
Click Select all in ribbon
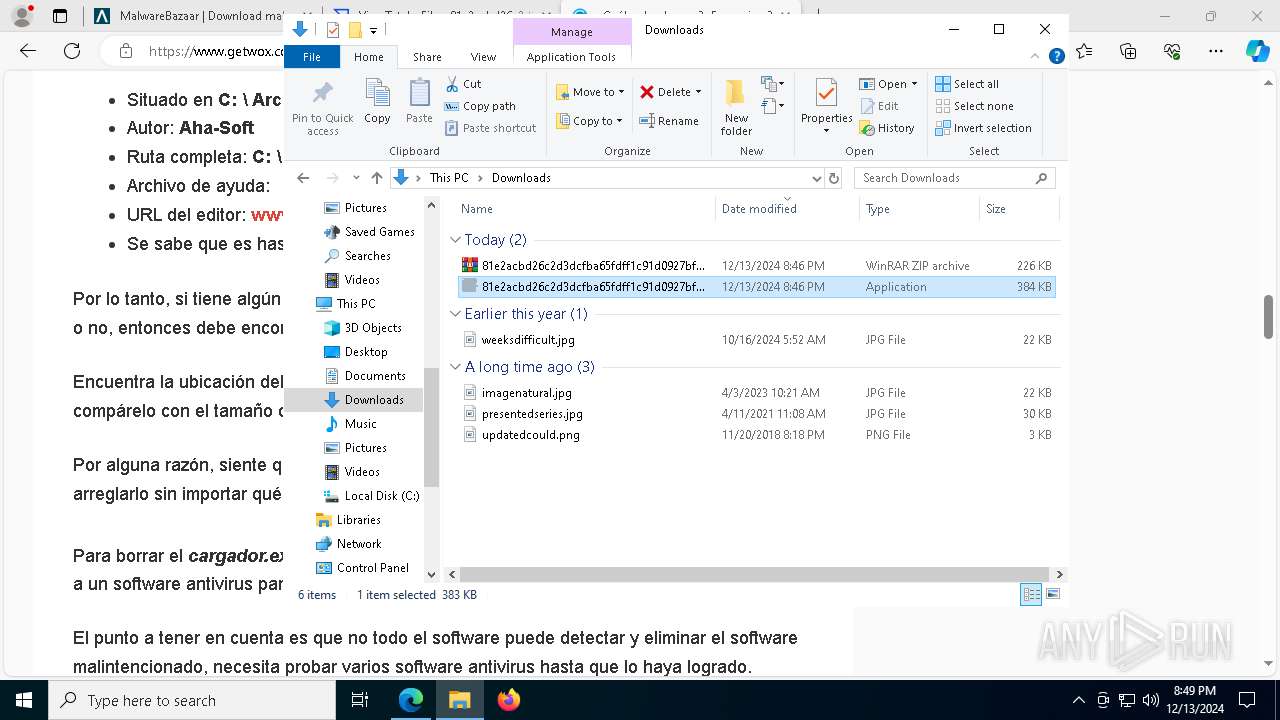tap(967, 84)
